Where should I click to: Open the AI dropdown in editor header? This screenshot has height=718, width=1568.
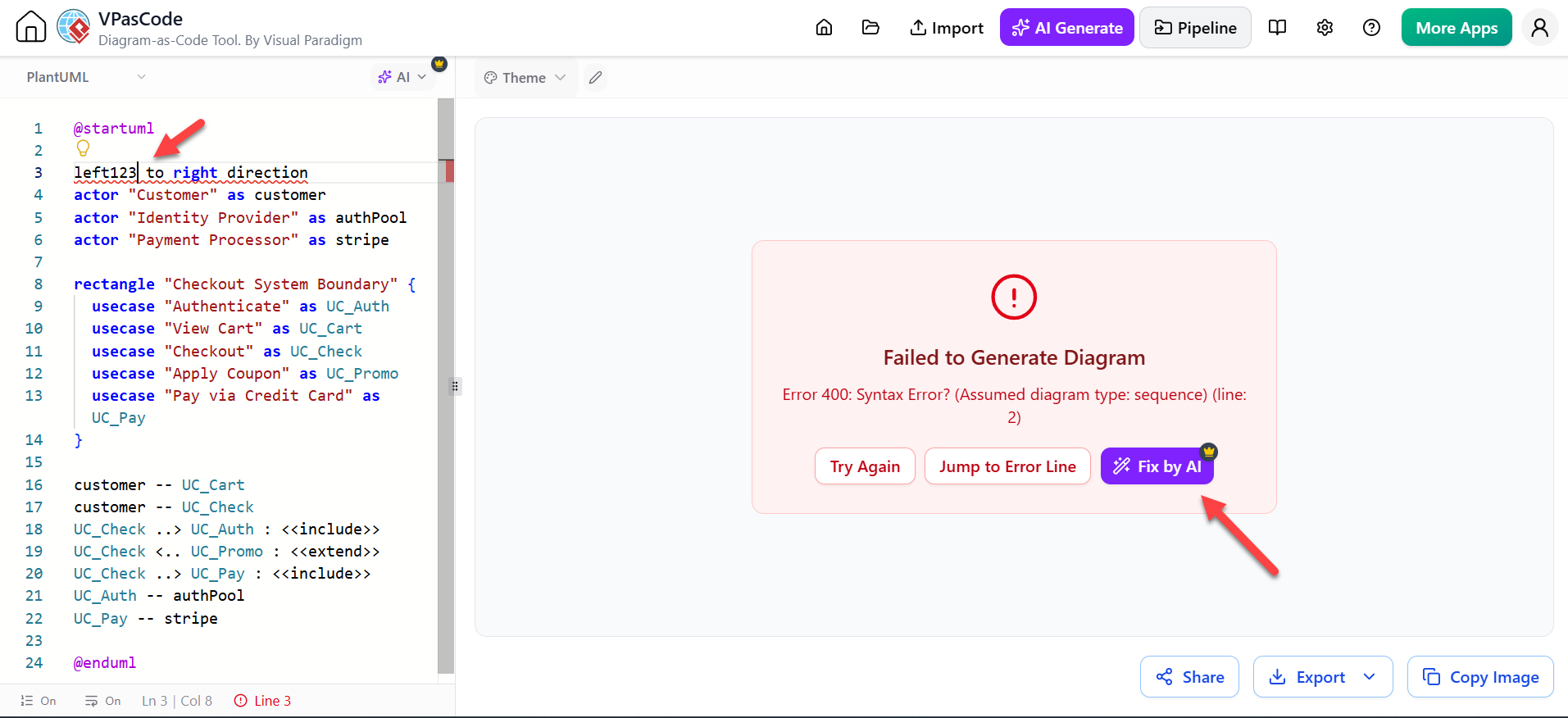click(x=402, y=77)
